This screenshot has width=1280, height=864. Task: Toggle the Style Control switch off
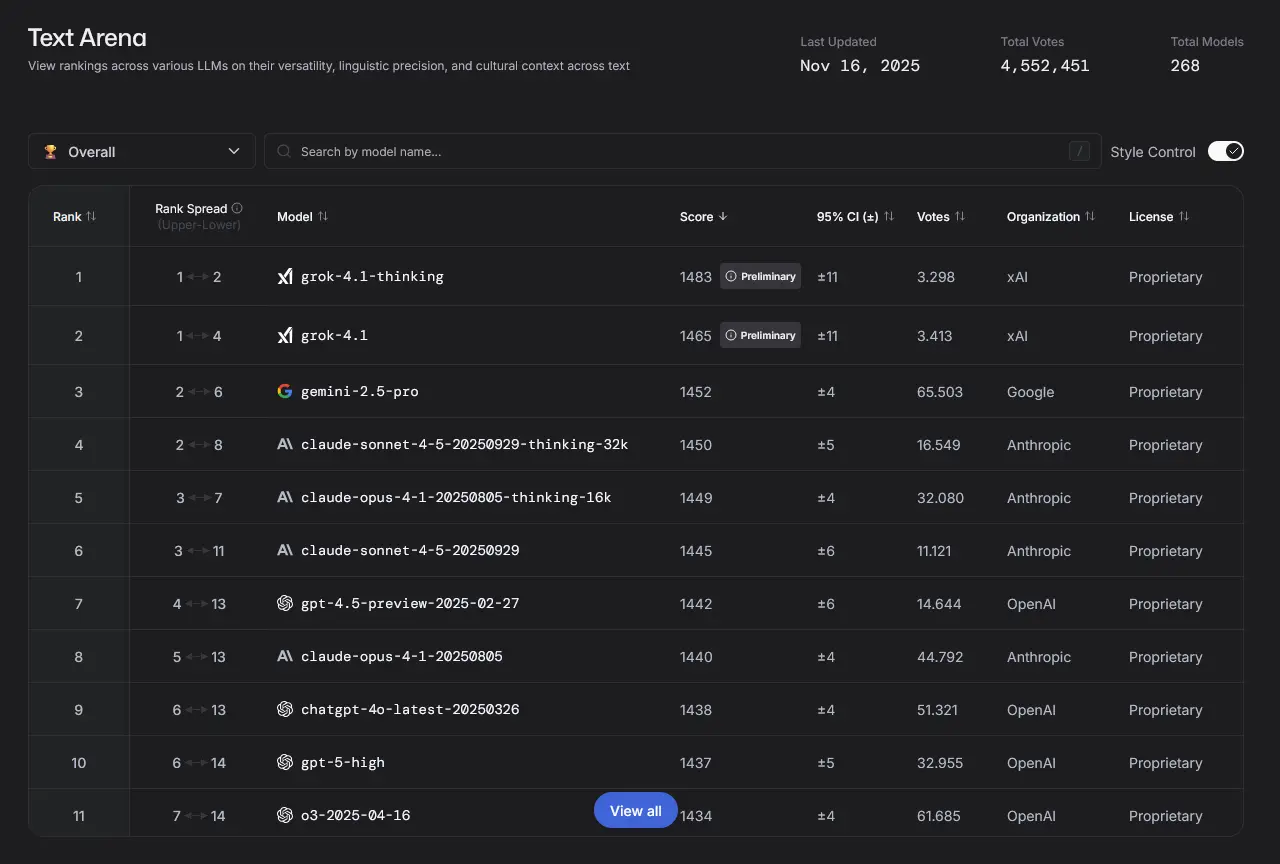pyautogui.click(x=1225, y=152)
